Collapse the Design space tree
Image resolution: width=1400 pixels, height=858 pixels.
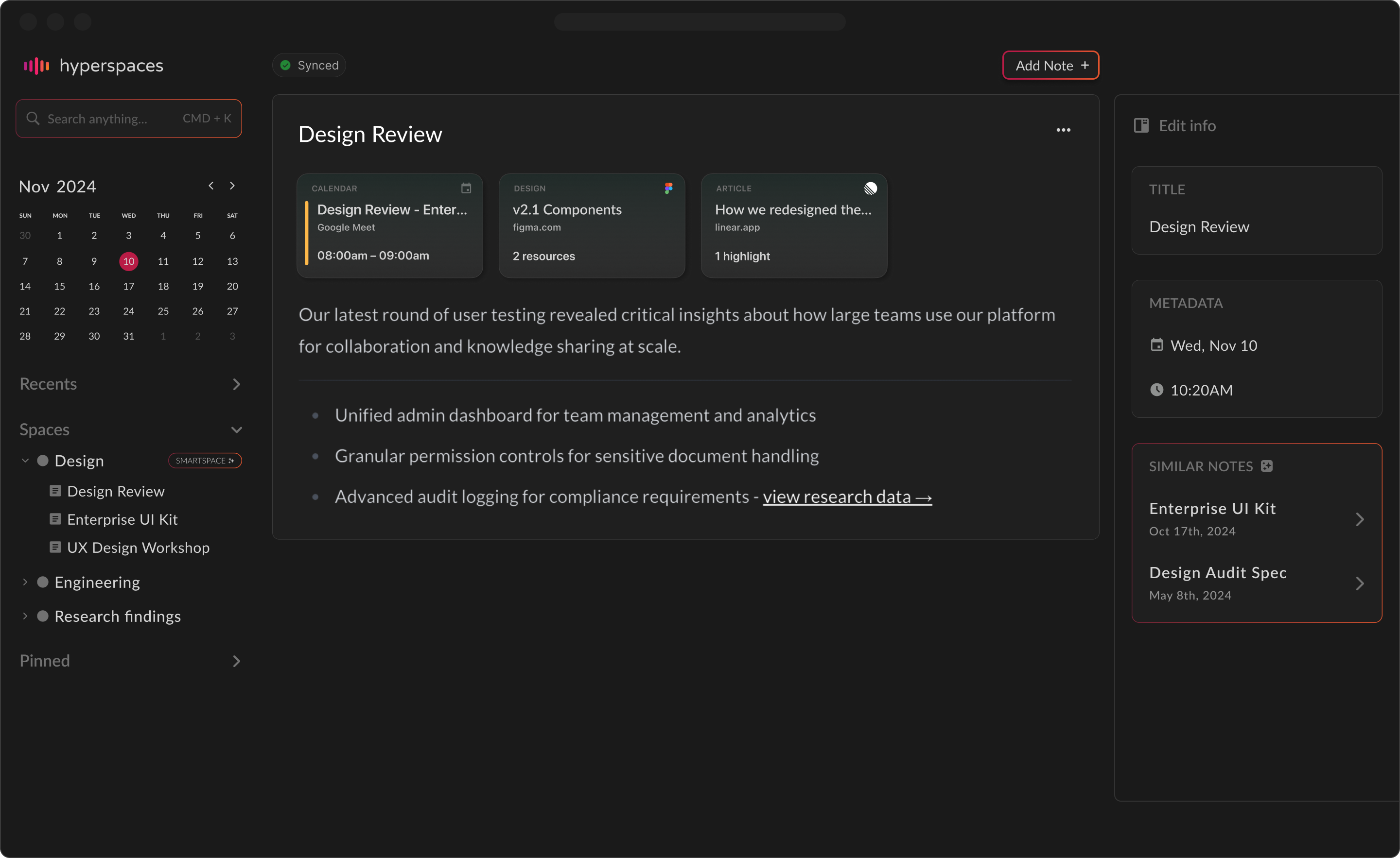25,461
